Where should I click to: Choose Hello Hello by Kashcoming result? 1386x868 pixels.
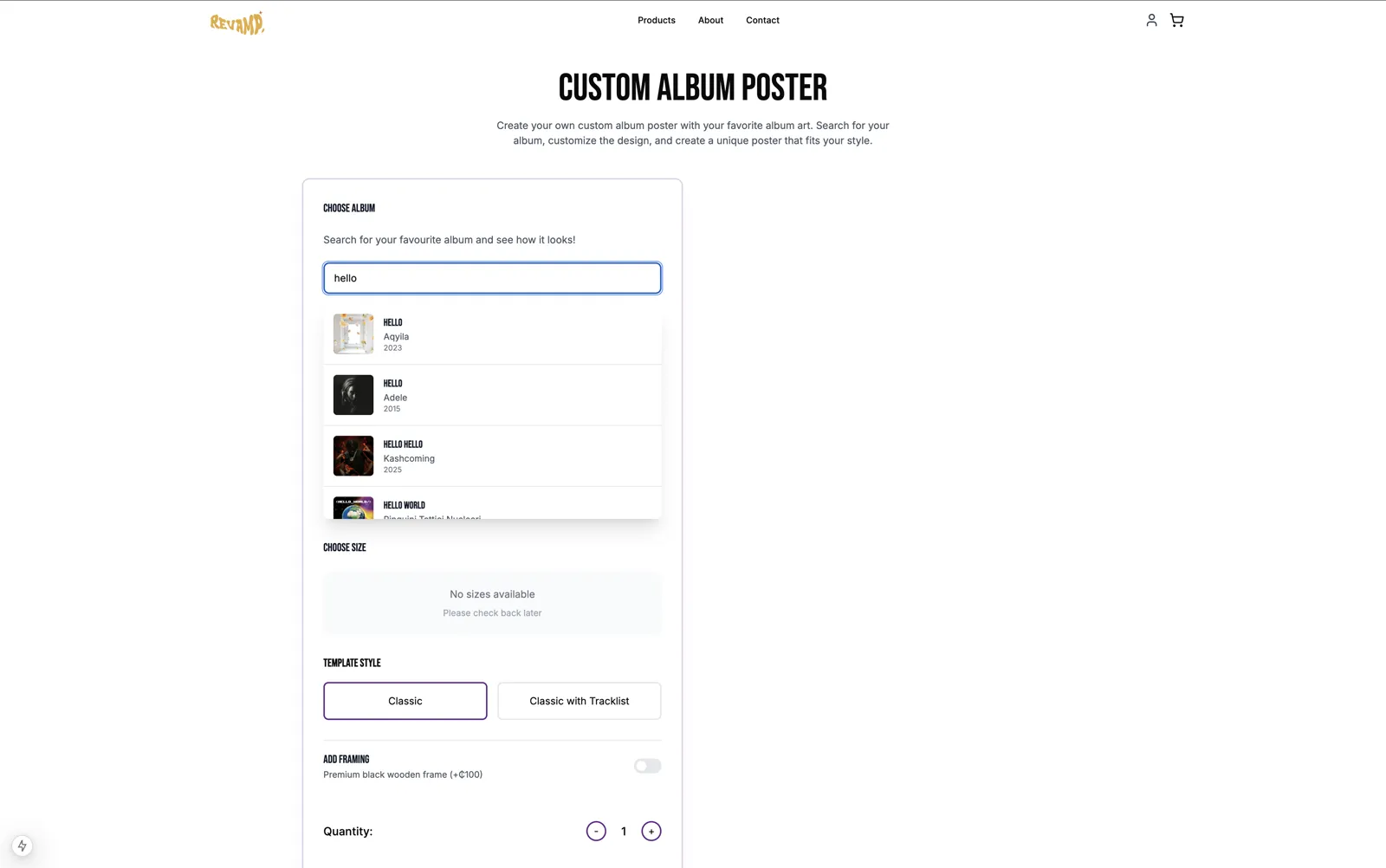coord(492,456)
